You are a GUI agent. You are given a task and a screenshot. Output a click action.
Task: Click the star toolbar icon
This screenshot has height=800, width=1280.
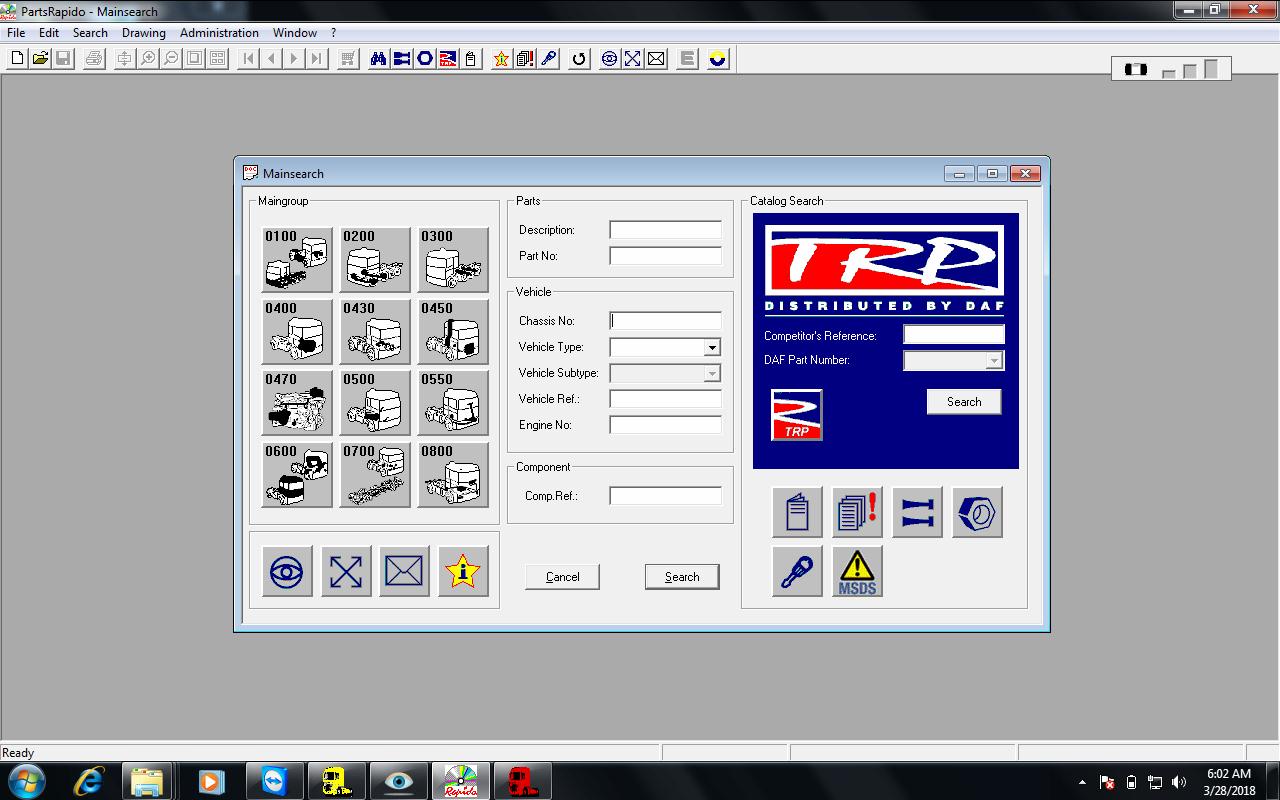tap(501, 58)
